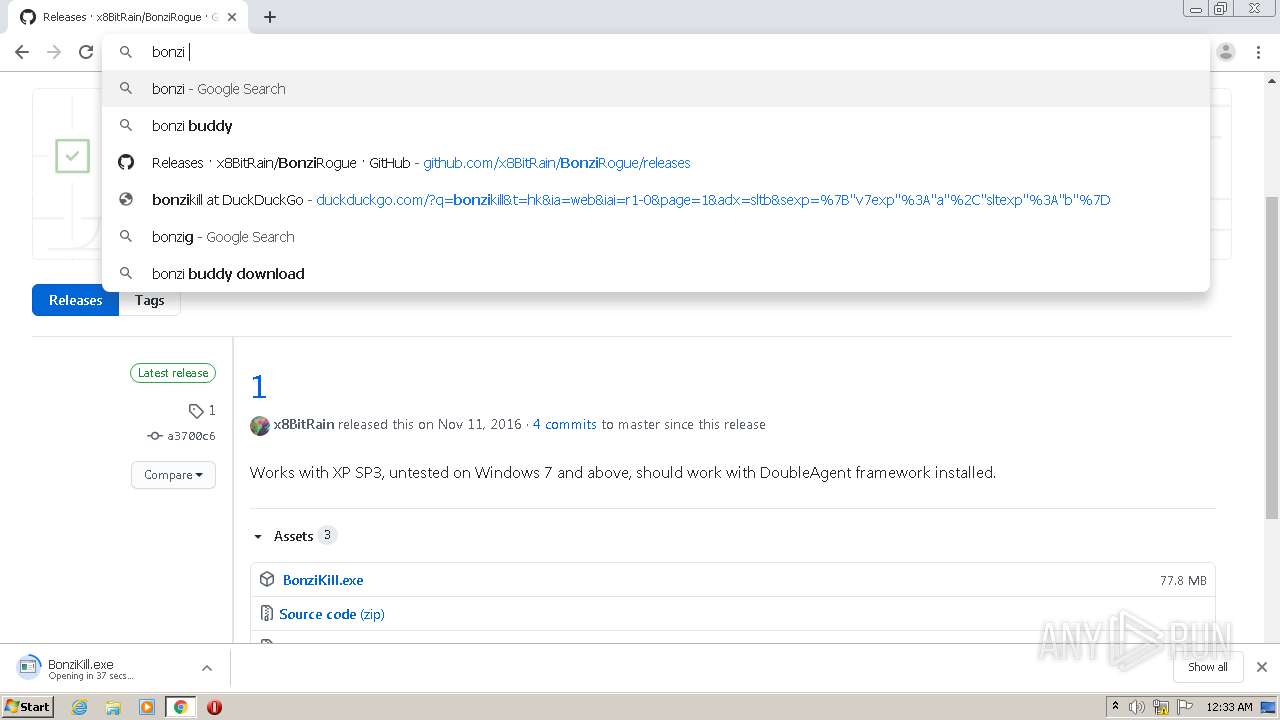Open the 4 commits link
1280x720 pixels.
coord(565,424)
